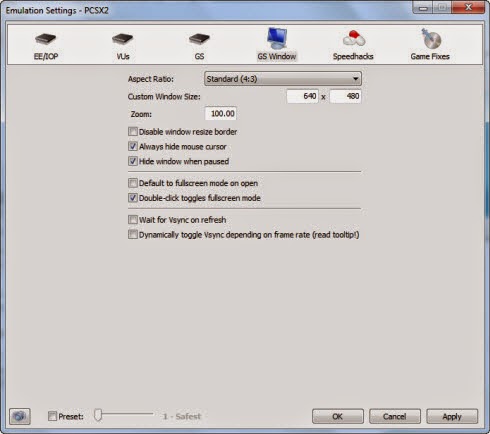The width and height of the screenshot is (490, 434).
Task: Enable Wait for Vsync on refresh
Action: [x=133, y=220]
